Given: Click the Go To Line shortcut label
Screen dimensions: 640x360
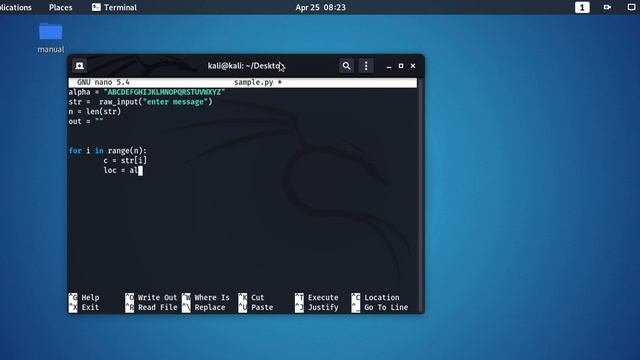Looking at the screenshot, I should 386,307.
